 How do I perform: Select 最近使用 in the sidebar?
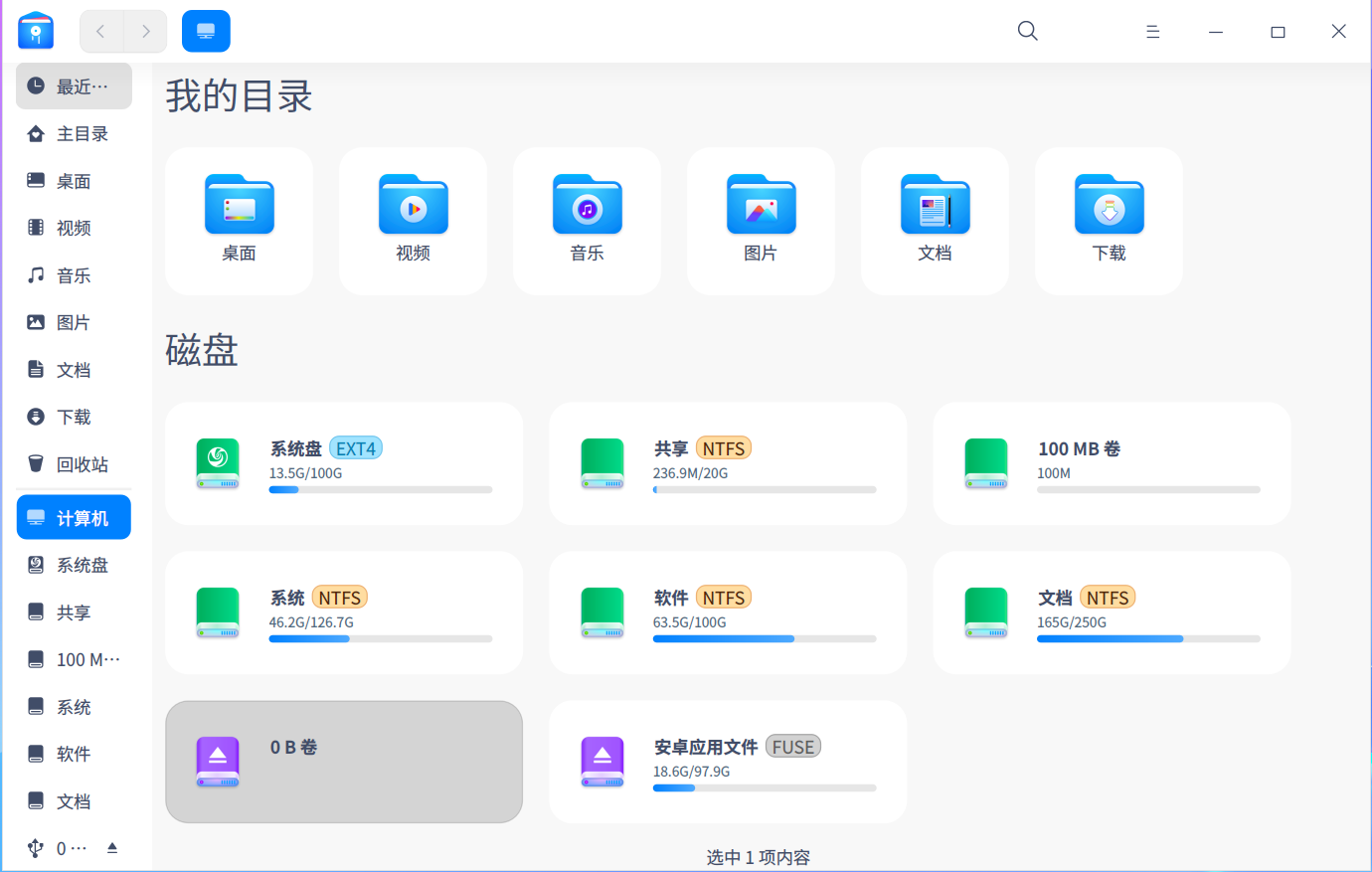pyautogui.click(x=74, y=86)
